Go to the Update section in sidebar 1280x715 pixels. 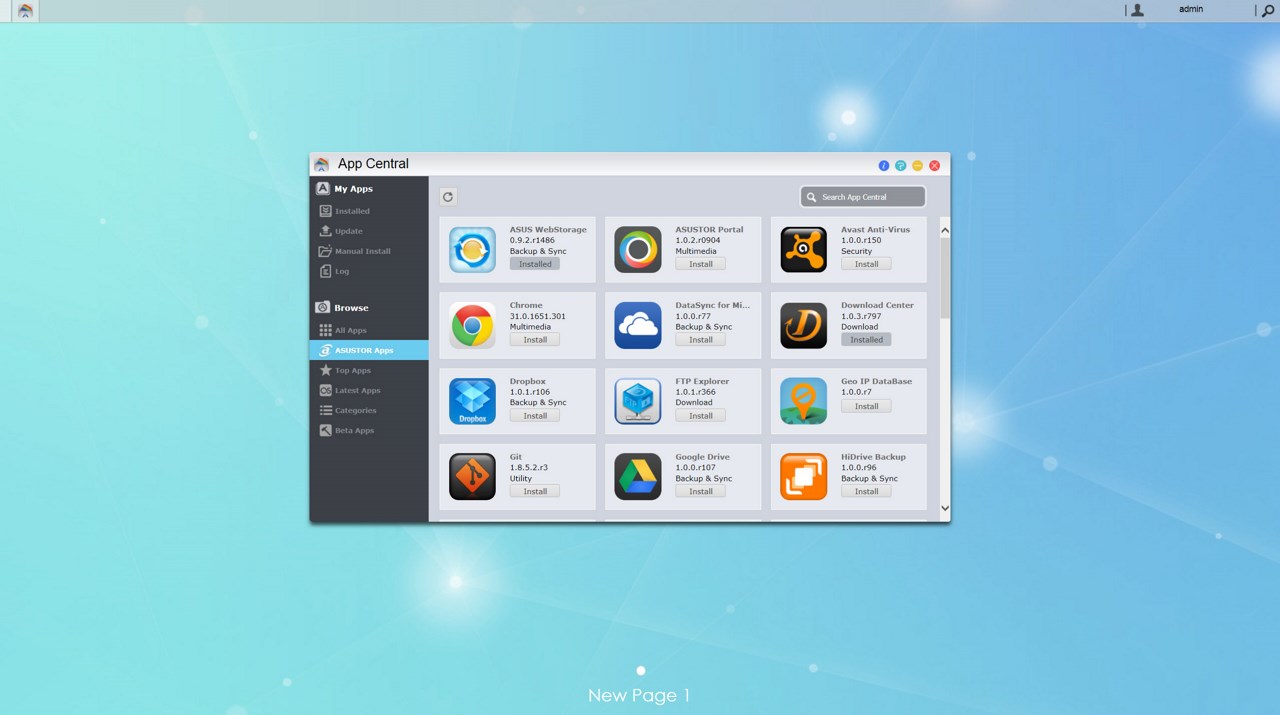point(349,231)
